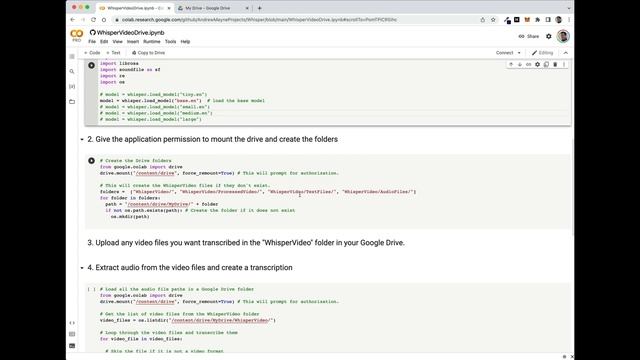Click the /content/drive/MyDrive/ path link
The width and height of the screenshot is (640, 360).
(160, 204)
